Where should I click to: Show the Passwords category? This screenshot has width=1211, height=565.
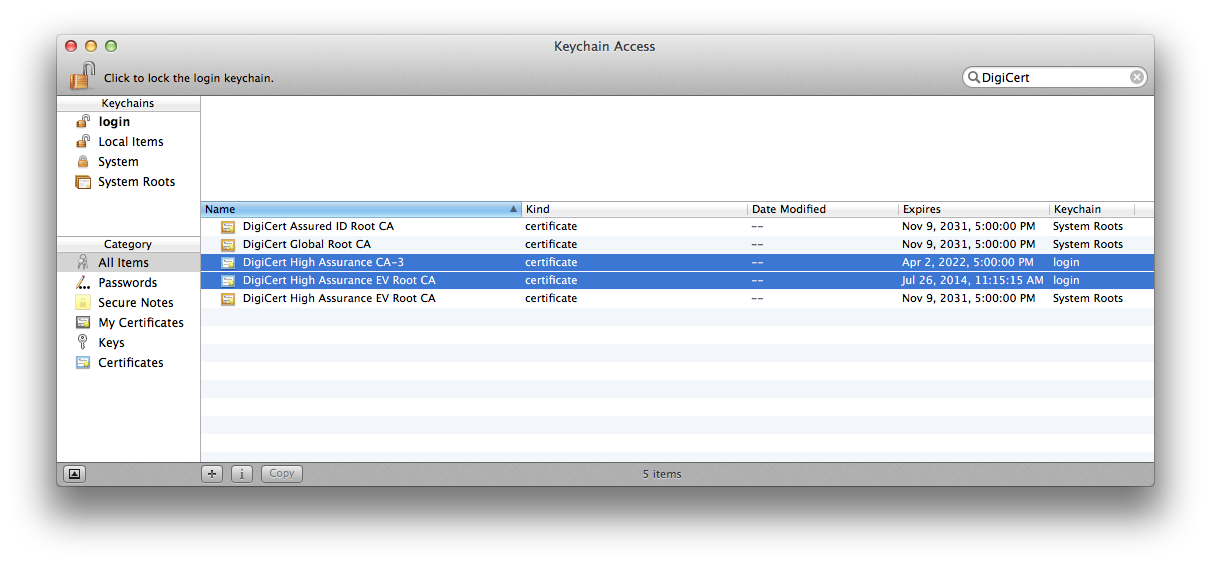[128, 282]
